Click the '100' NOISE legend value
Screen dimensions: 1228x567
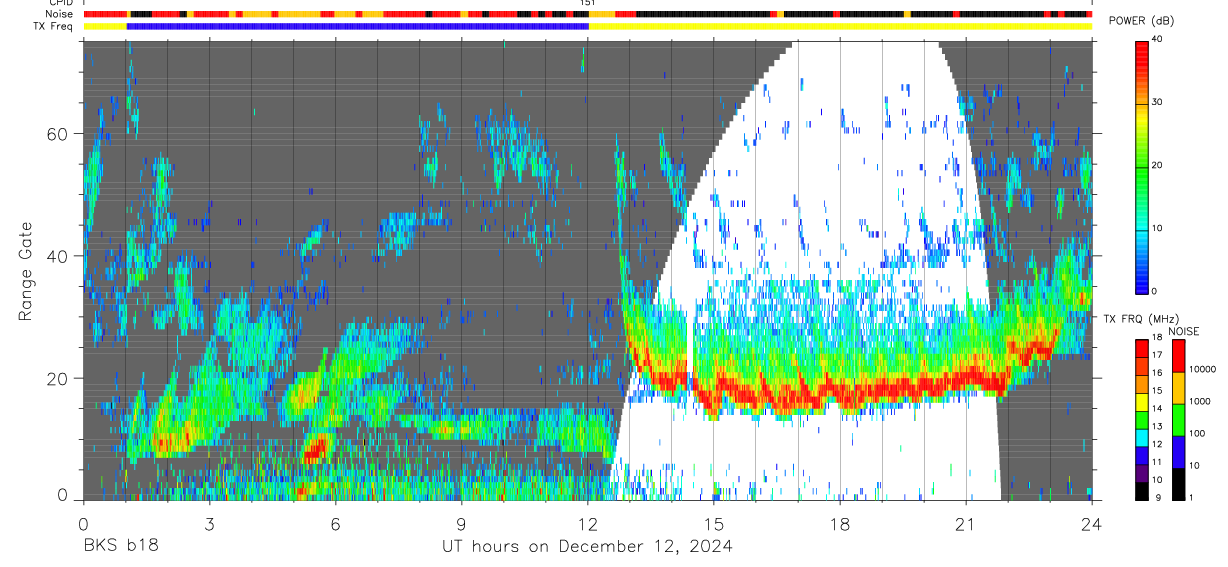point(1197,434)
